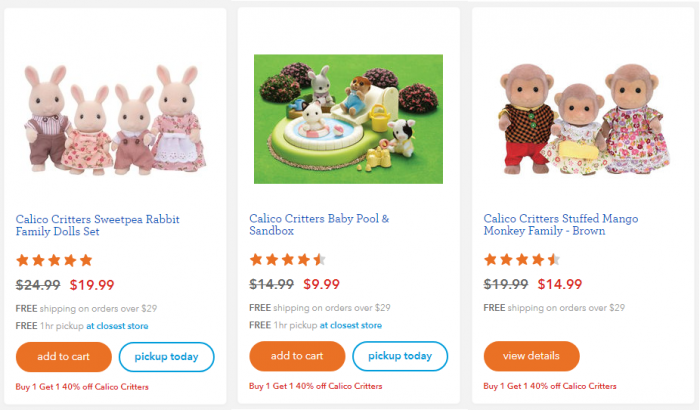Click Calico Critters Baby Pool & Sandbox title
Viewport: 700px width, 410px height.
coord(319,225)
